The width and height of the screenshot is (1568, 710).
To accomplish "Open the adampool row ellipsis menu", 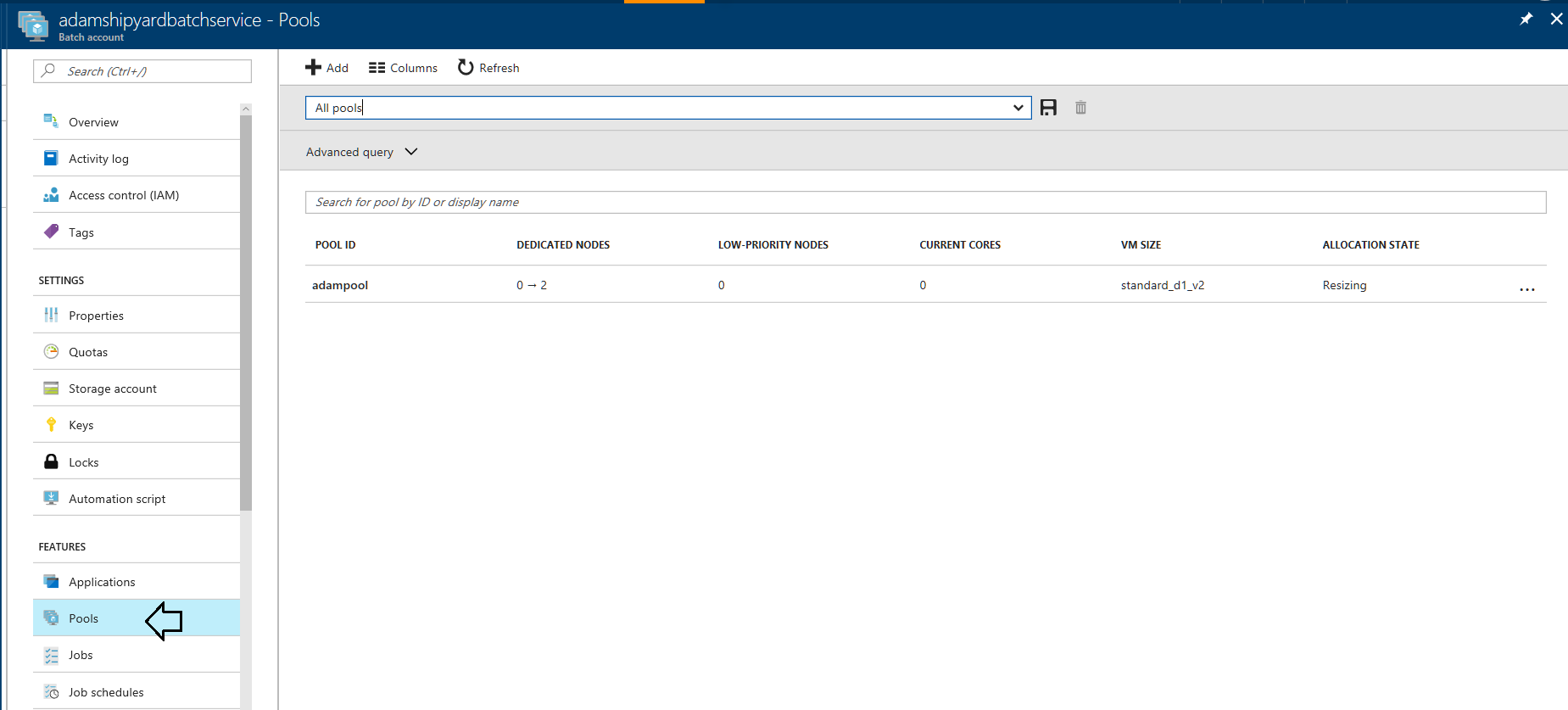I will 1526,289.
